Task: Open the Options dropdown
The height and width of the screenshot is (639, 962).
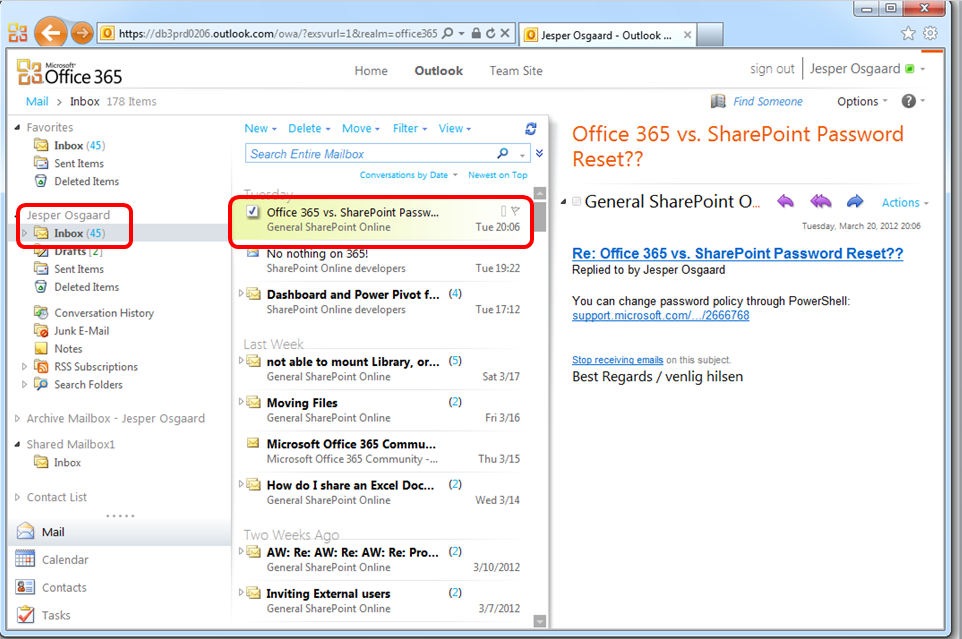Action: 863,101
